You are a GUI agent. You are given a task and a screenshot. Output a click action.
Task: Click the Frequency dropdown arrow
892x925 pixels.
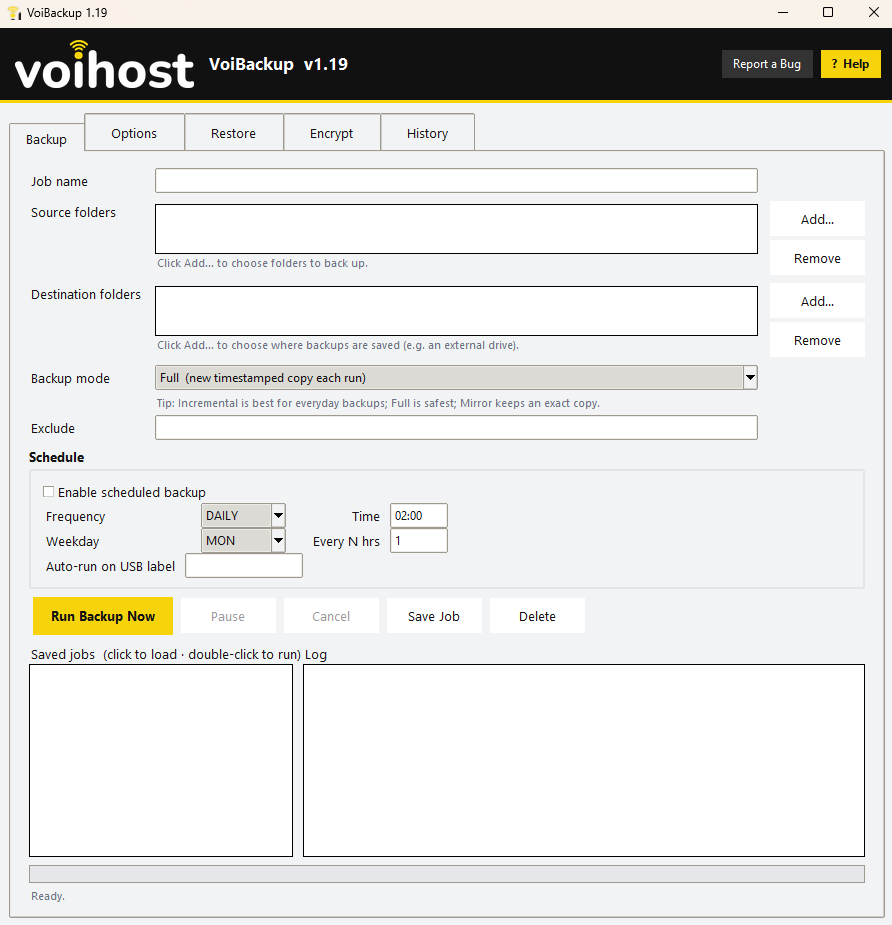pyautogui.click(x=278, y=516)
